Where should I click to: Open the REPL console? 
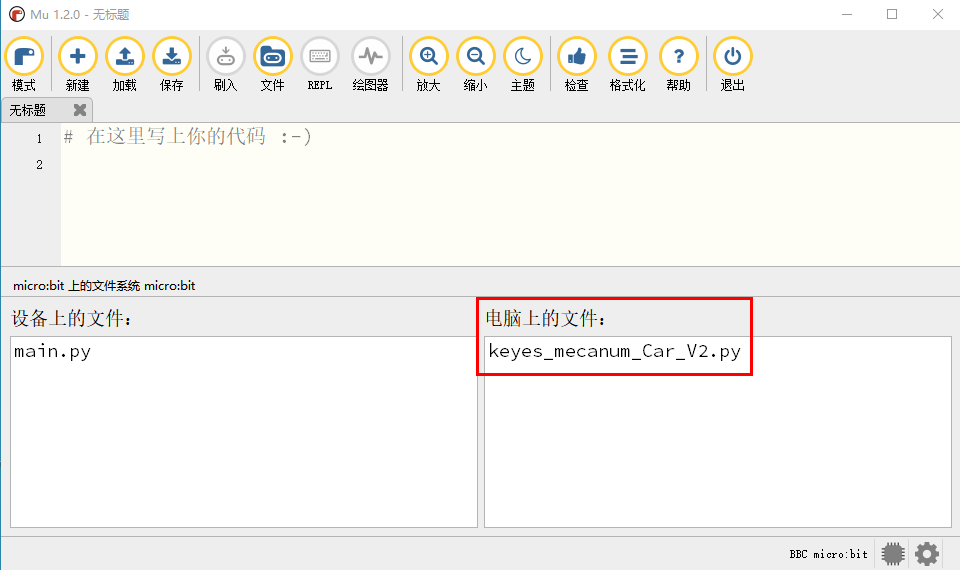pos(320,64)
